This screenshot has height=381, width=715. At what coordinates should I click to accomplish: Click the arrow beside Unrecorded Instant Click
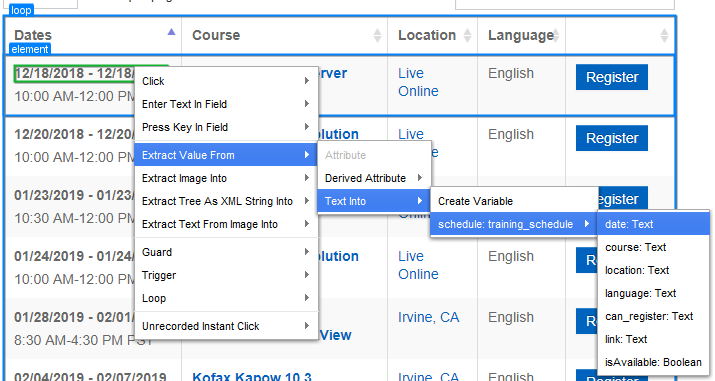click(x=307, y=325)
